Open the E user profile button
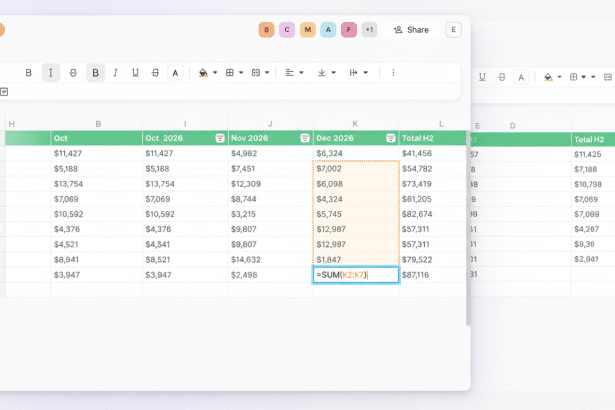 pos(453,30)
